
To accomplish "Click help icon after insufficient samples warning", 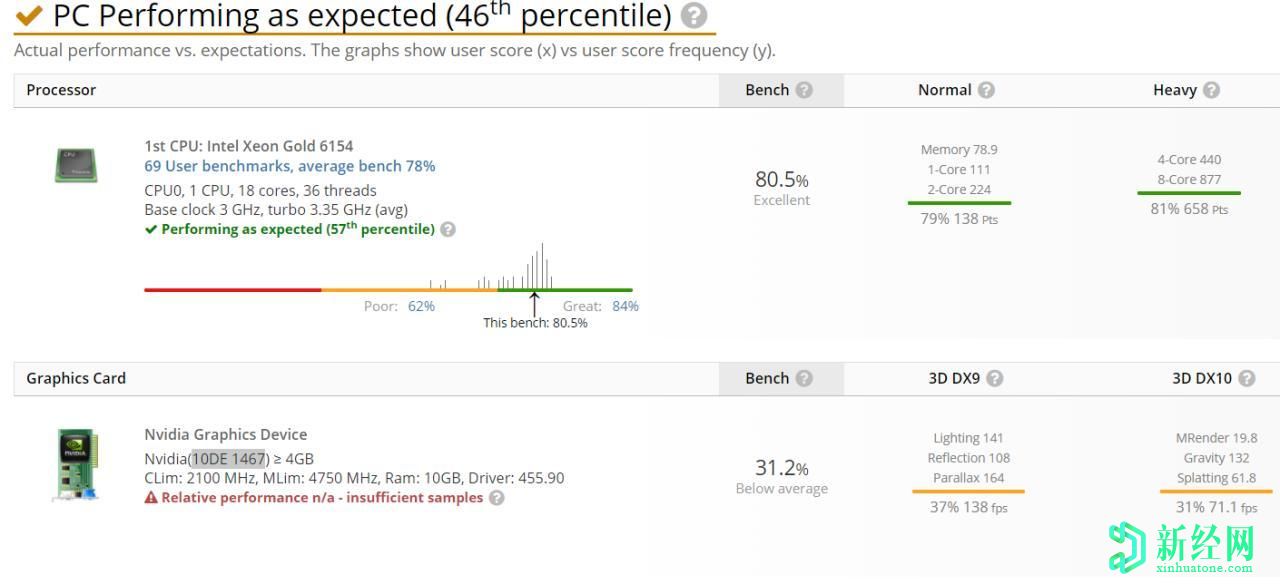I will click(497, 497).
